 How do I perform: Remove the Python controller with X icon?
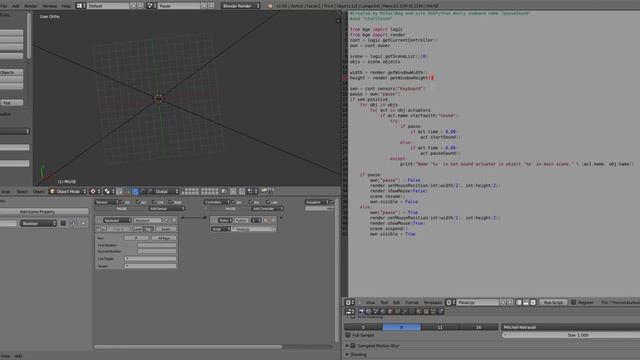click(x=273, y=220)
